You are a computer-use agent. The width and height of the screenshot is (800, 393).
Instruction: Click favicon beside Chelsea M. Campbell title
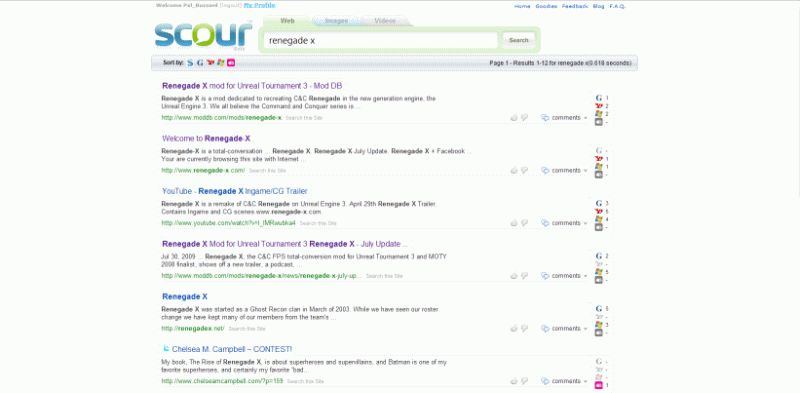click(166, 349)
